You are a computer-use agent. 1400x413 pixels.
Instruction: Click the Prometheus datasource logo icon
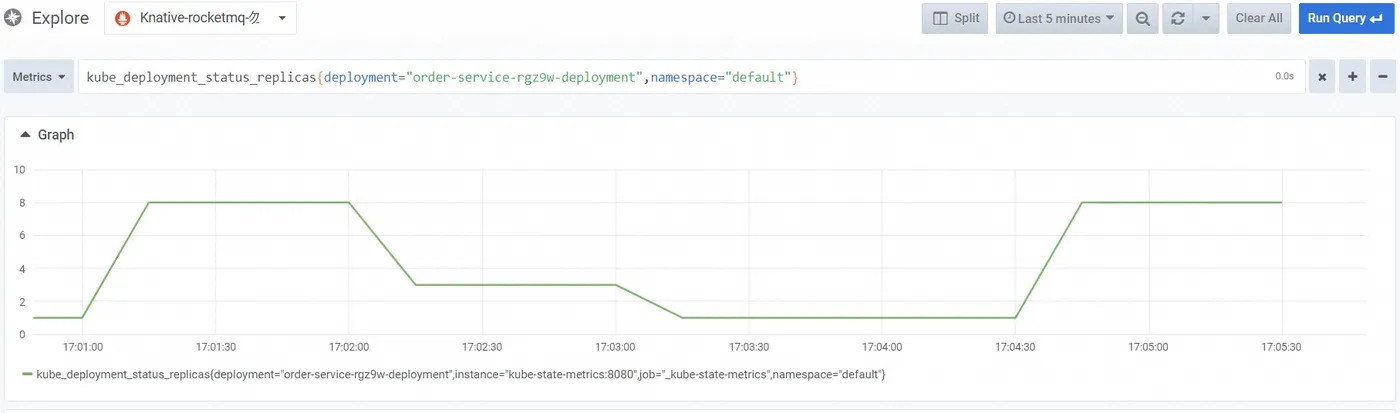124,18
